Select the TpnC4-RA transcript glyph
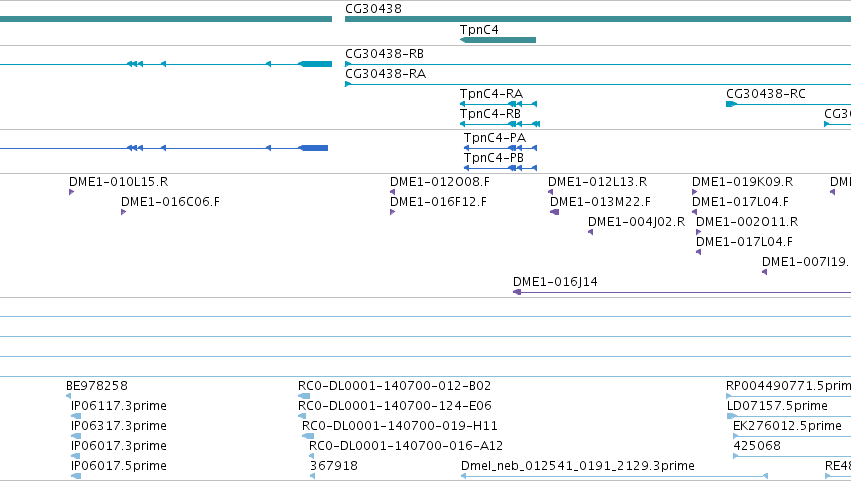The height and width of the screenshot is (481, 851). point(498,104)
